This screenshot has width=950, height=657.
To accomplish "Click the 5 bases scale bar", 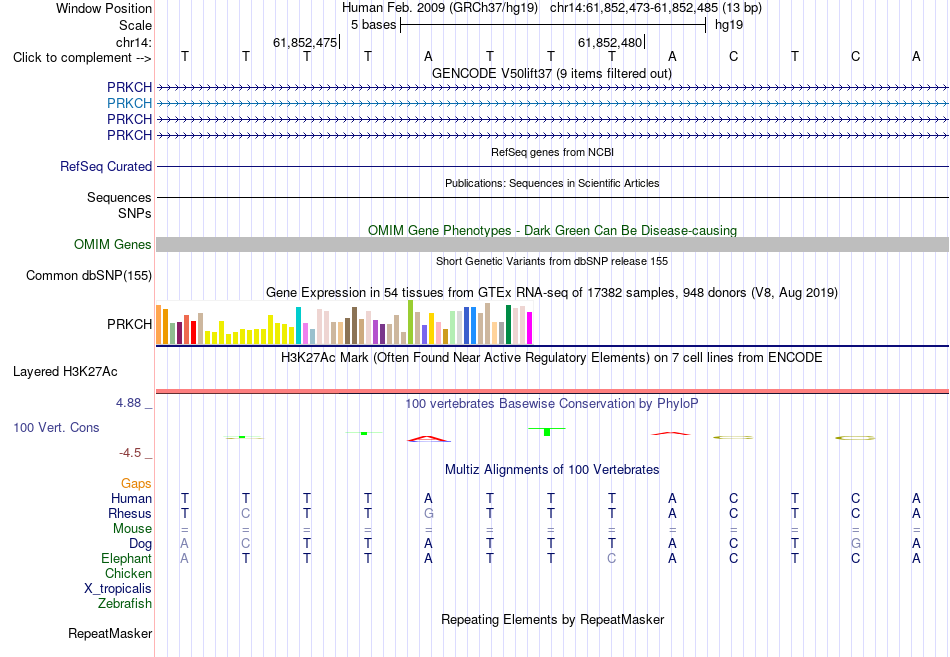I will coord(553,25).
